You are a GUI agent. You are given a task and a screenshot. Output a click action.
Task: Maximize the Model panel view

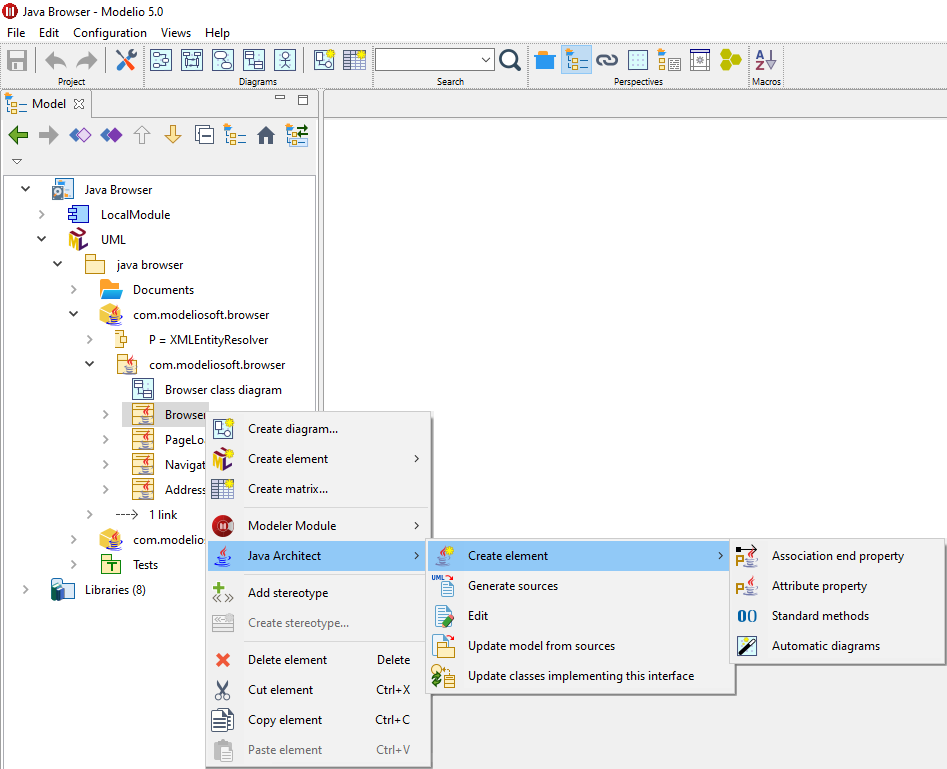point(303,100)
